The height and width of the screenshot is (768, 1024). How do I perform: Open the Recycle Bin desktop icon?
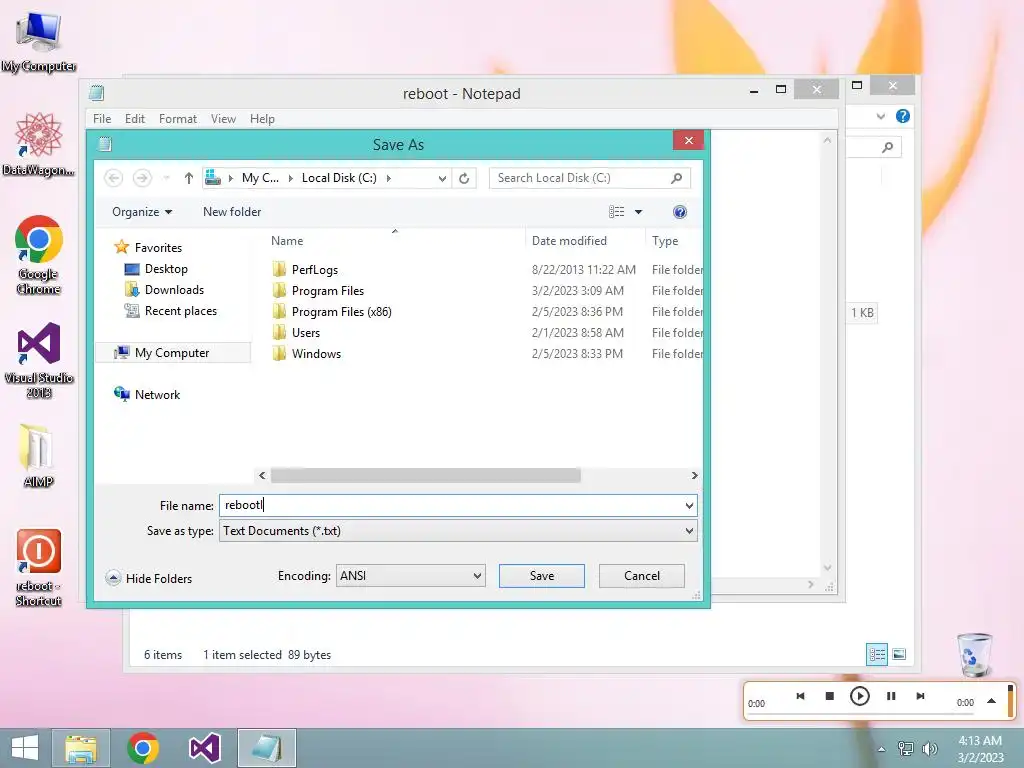974,655
